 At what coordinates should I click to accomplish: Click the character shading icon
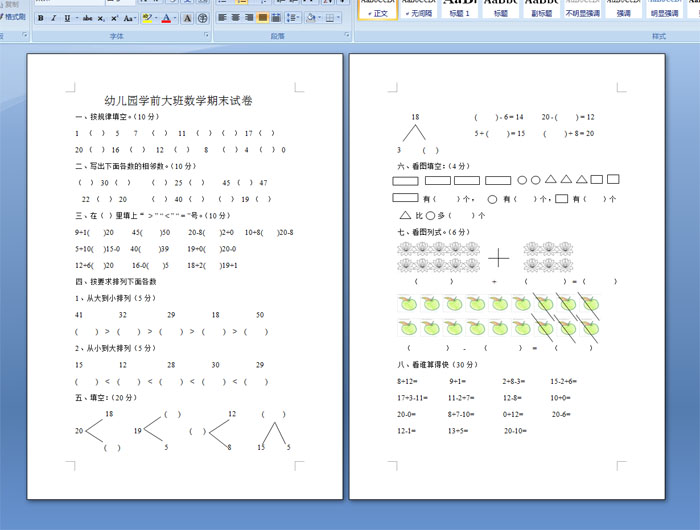click(x=188, y=18)
